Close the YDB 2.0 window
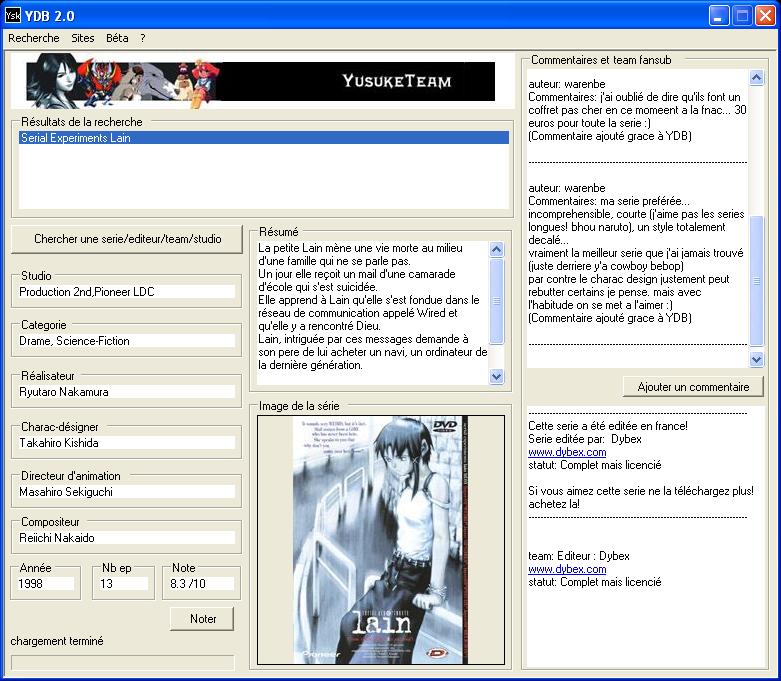The width and height of the screenshot is (781, 681). coord(765,16)
